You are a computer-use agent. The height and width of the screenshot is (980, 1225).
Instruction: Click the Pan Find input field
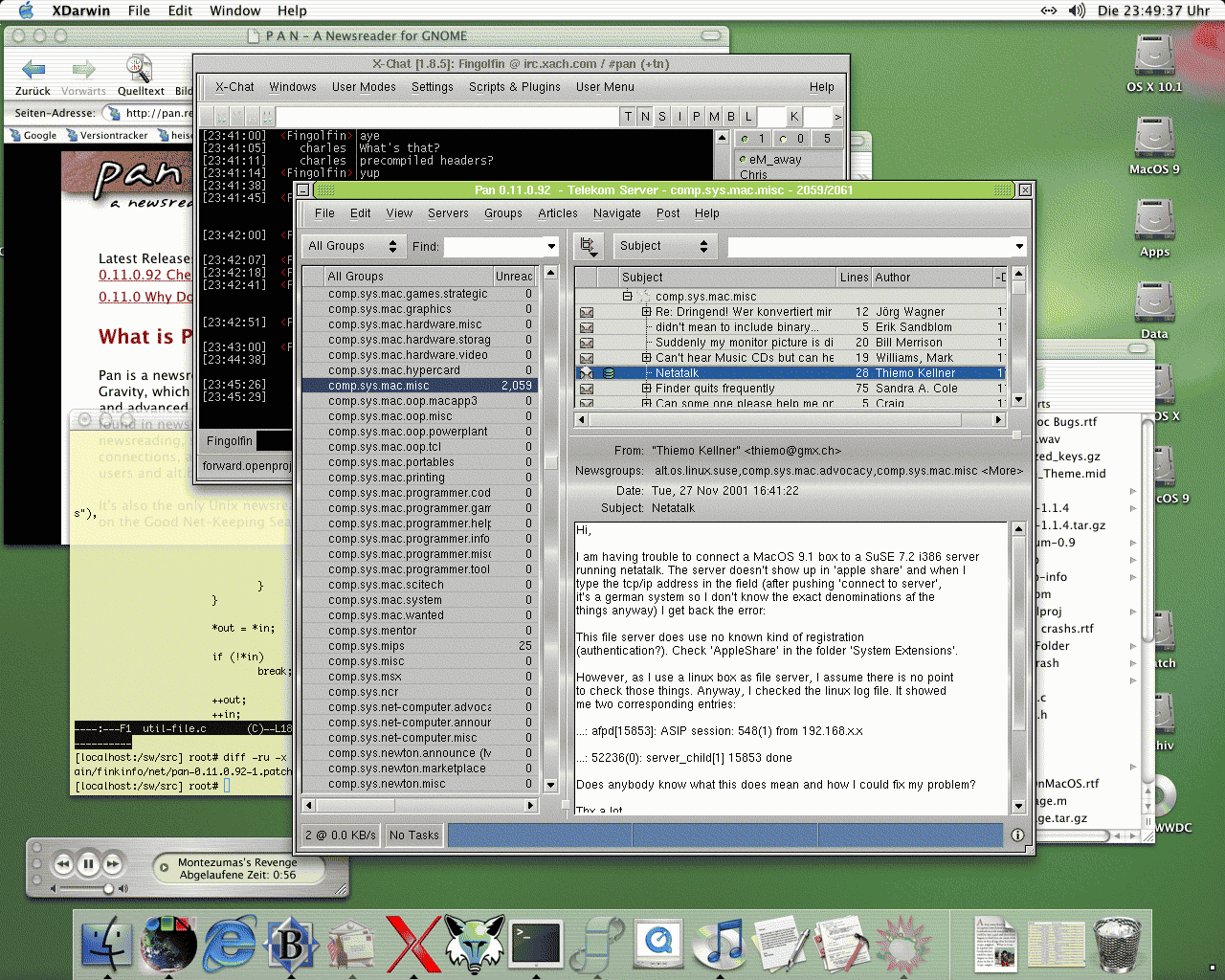(494, 247)
